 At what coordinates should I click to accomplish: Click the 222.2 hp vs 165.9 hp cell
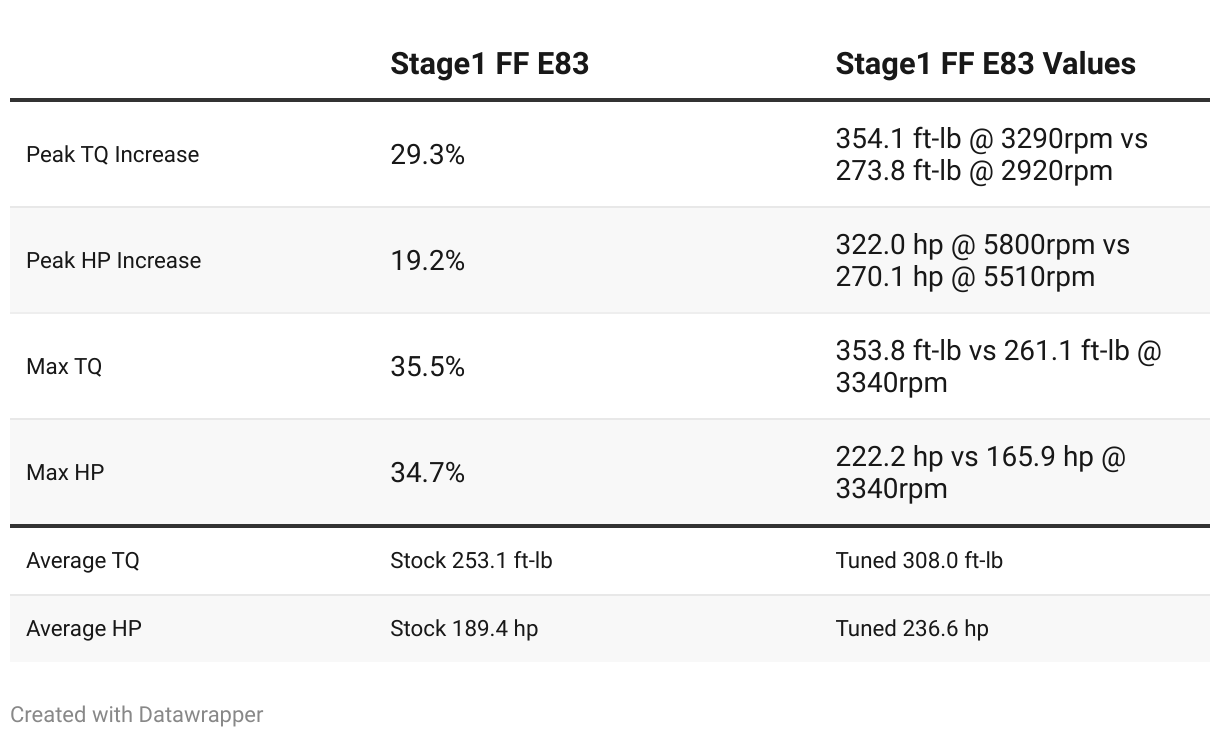980,473
